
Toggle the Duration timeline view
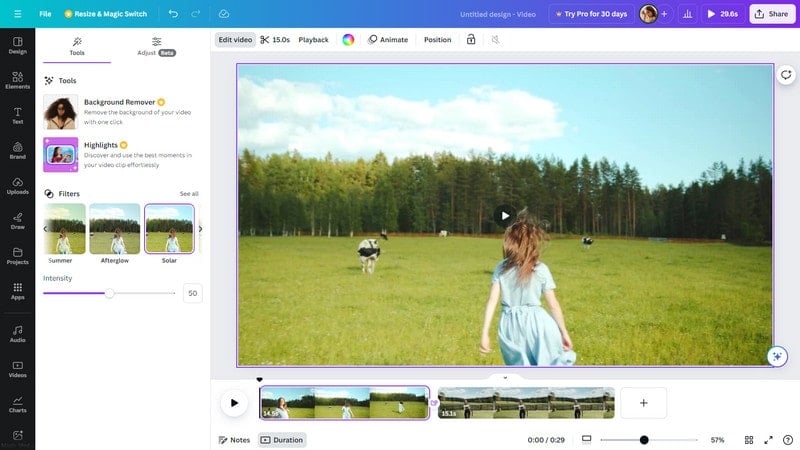click(x=282, y=440)
